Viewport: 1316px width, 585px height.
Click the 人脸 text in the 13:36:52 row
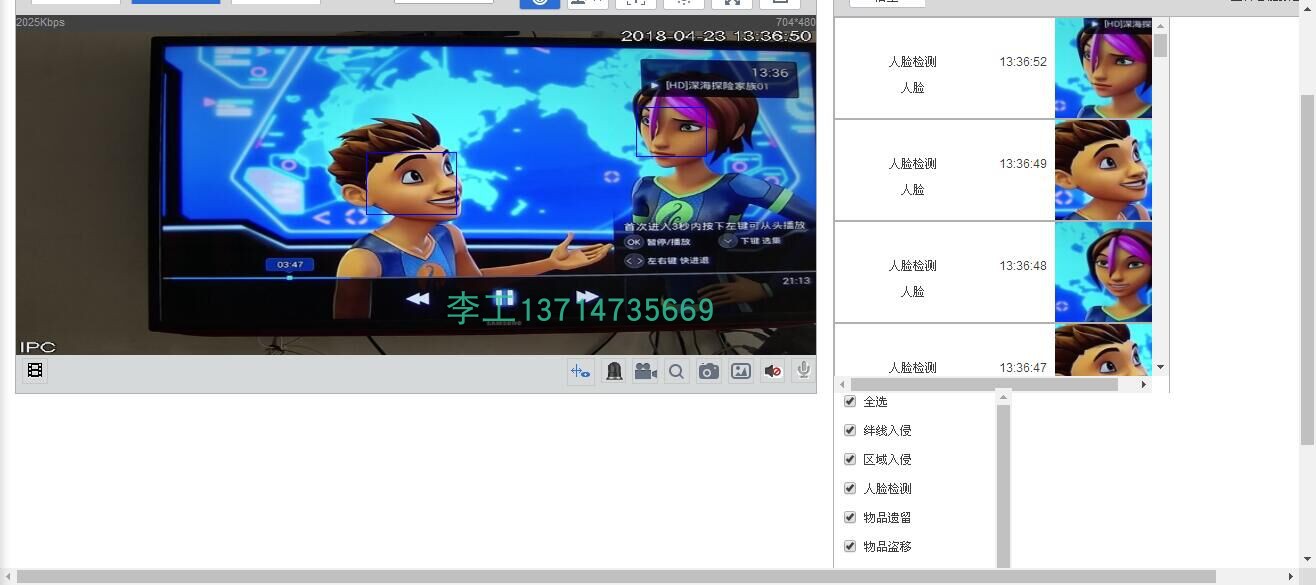912,87
